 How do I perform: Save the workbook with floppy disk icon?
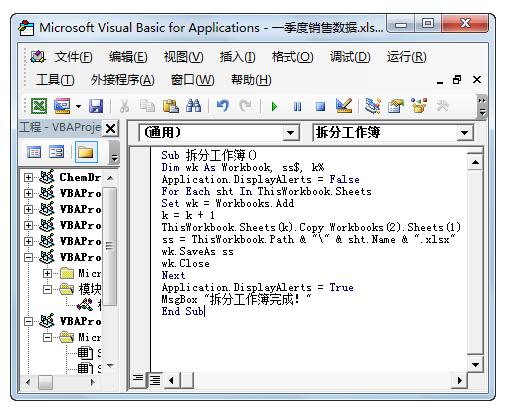pos(96,106)
